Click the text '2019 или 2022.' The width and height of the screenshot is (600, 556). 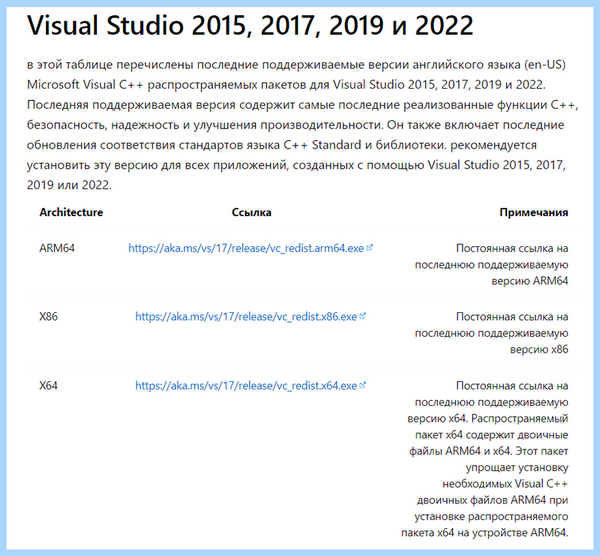click(x=69, y=185)
